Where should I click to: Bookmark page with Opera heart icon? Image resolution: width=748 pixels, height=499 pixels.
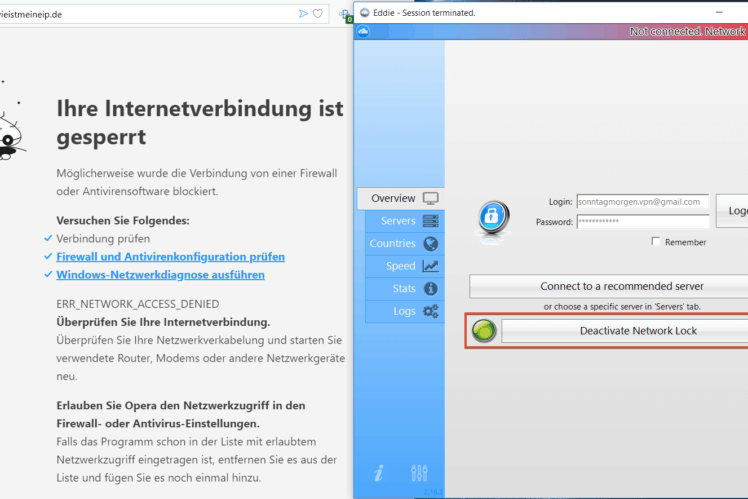318,13
